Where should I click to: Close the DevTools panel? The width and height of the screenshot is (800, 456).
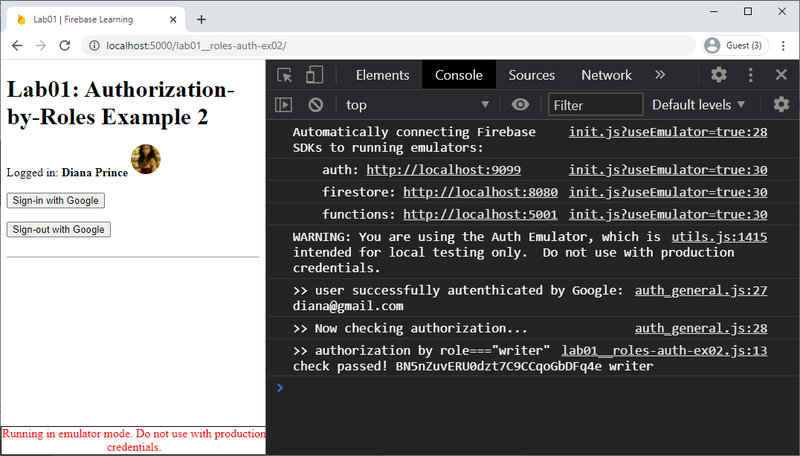[x=781, y=75]
